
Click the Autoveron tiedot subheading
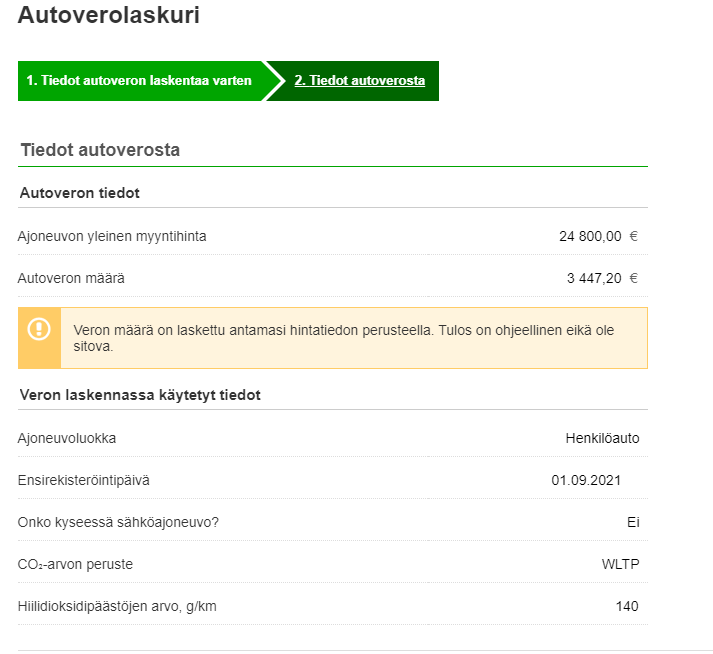80,192
